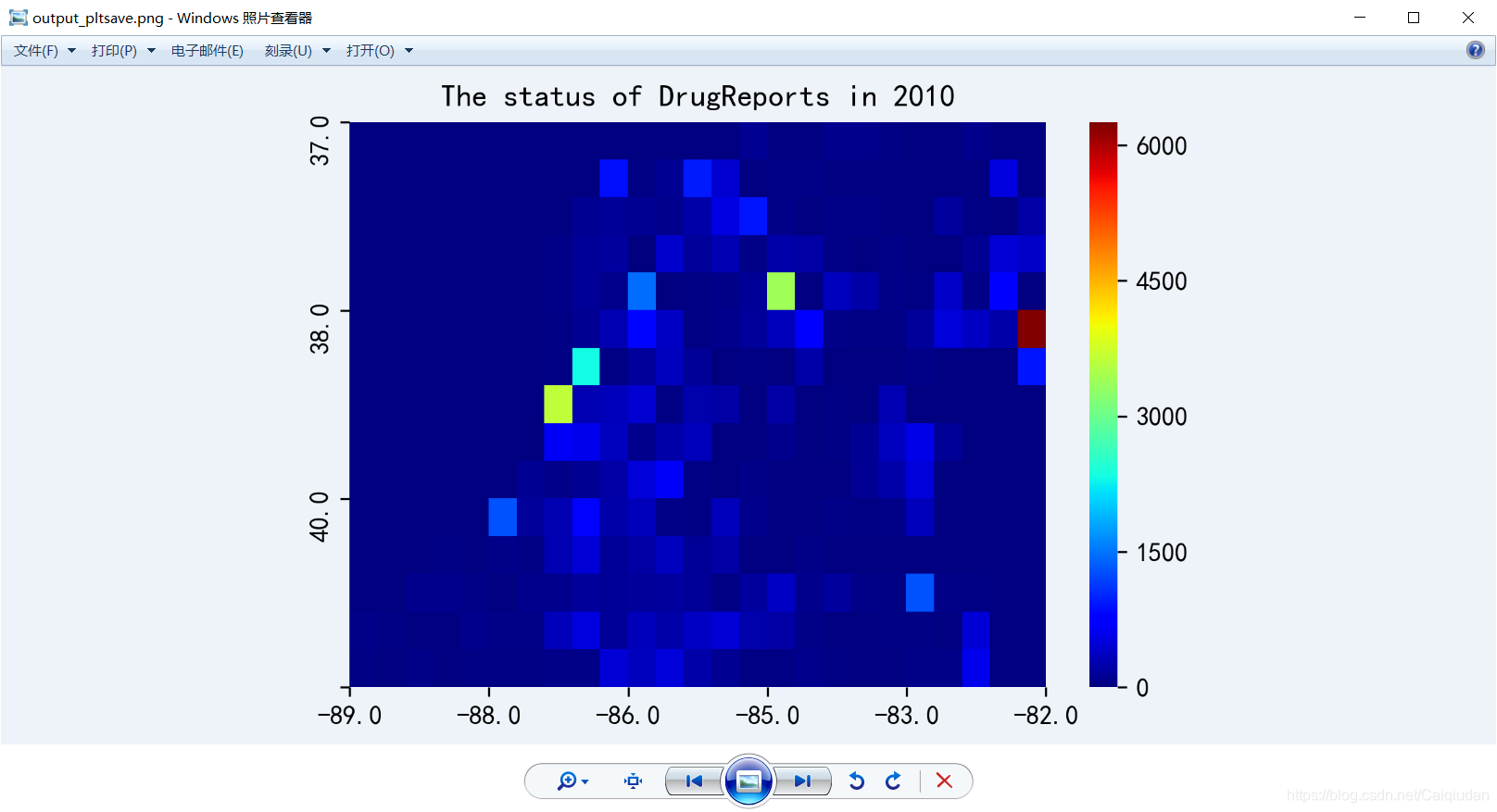Expand the zoom dropdown arrow beside magnifier
Image resolution: width=1497 pixels, height=812 pixels.
[585, 782]
